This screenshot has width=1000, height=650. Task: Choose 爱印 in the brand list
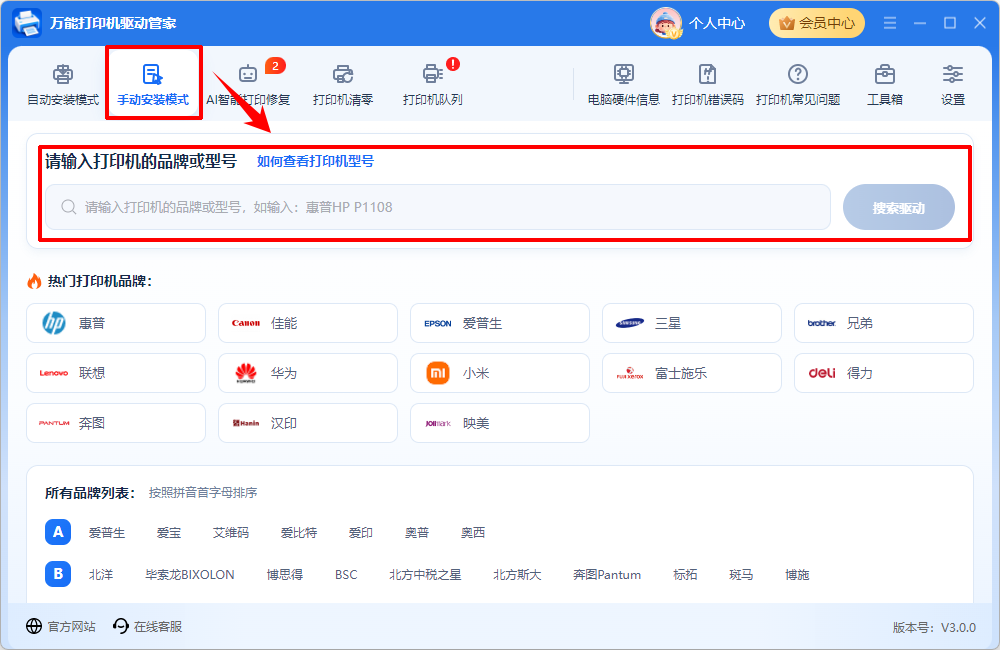point(361,533)
